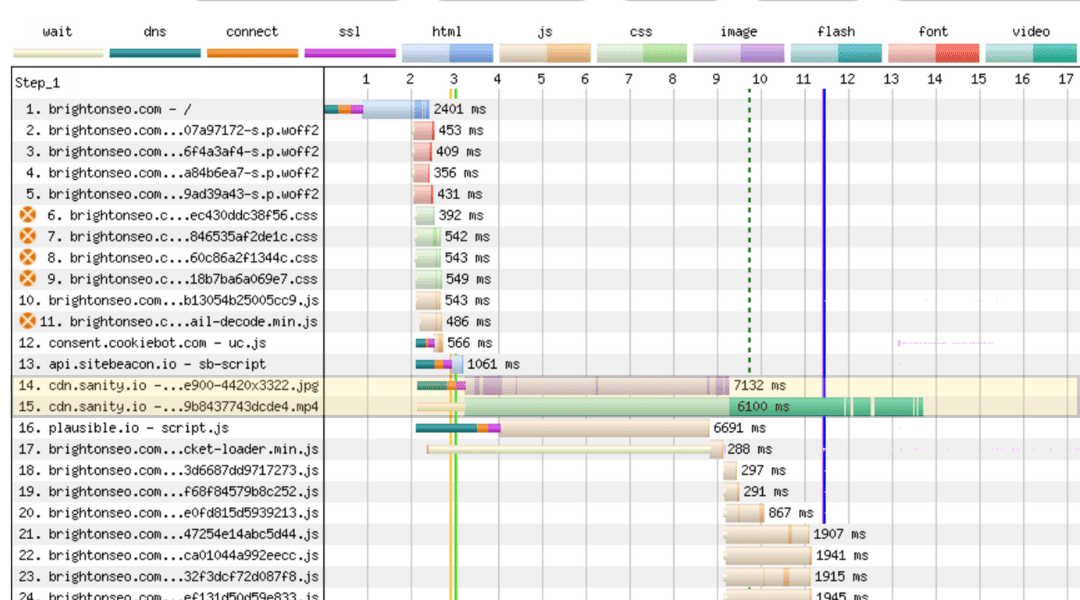This screenshot has height=600, width=1080.
Task: Select request 22 ca01044a992eecc.js
Action: 168,555
